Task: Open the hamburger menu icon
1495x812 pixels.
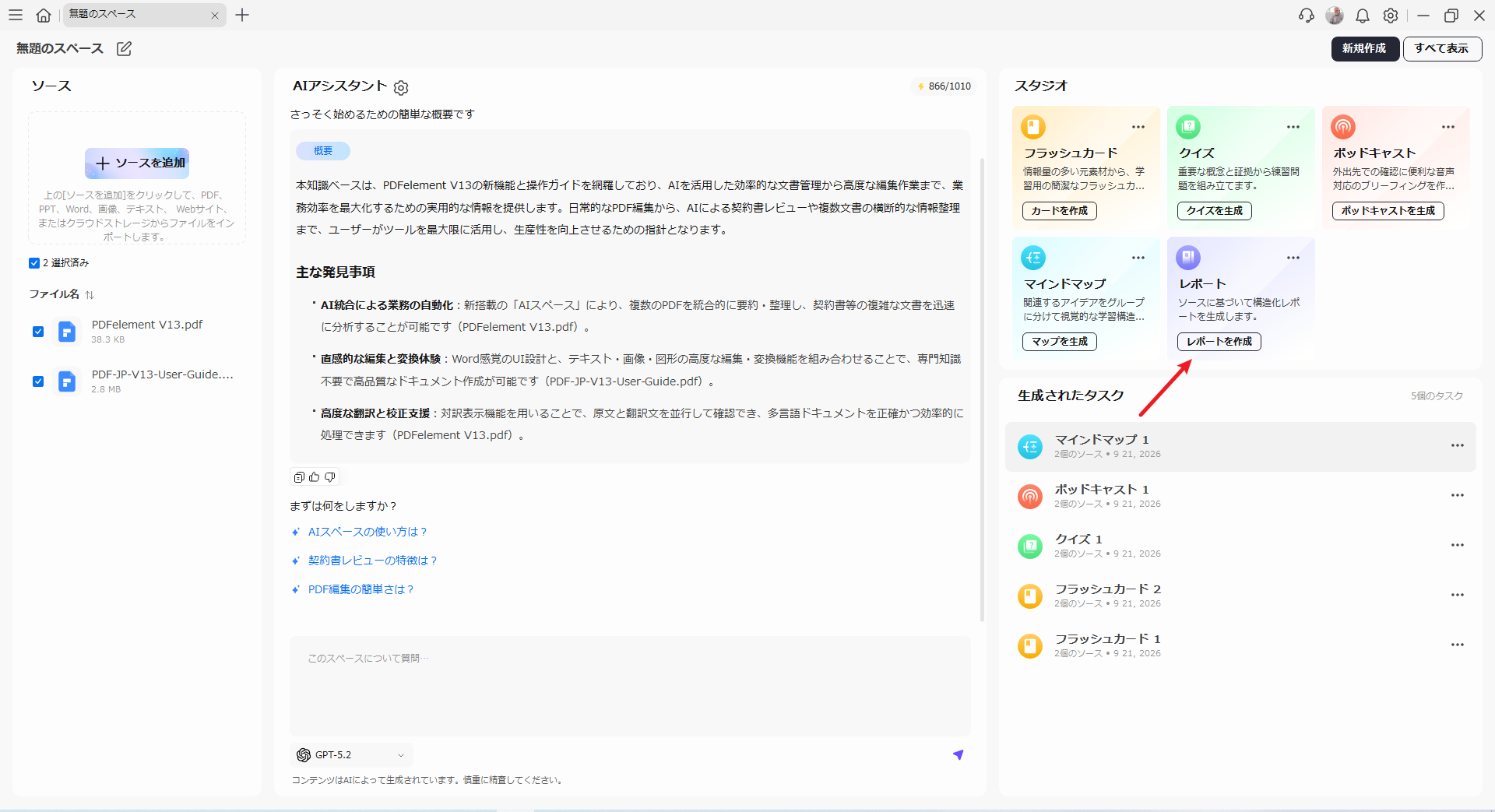Action: pos(16,15)
